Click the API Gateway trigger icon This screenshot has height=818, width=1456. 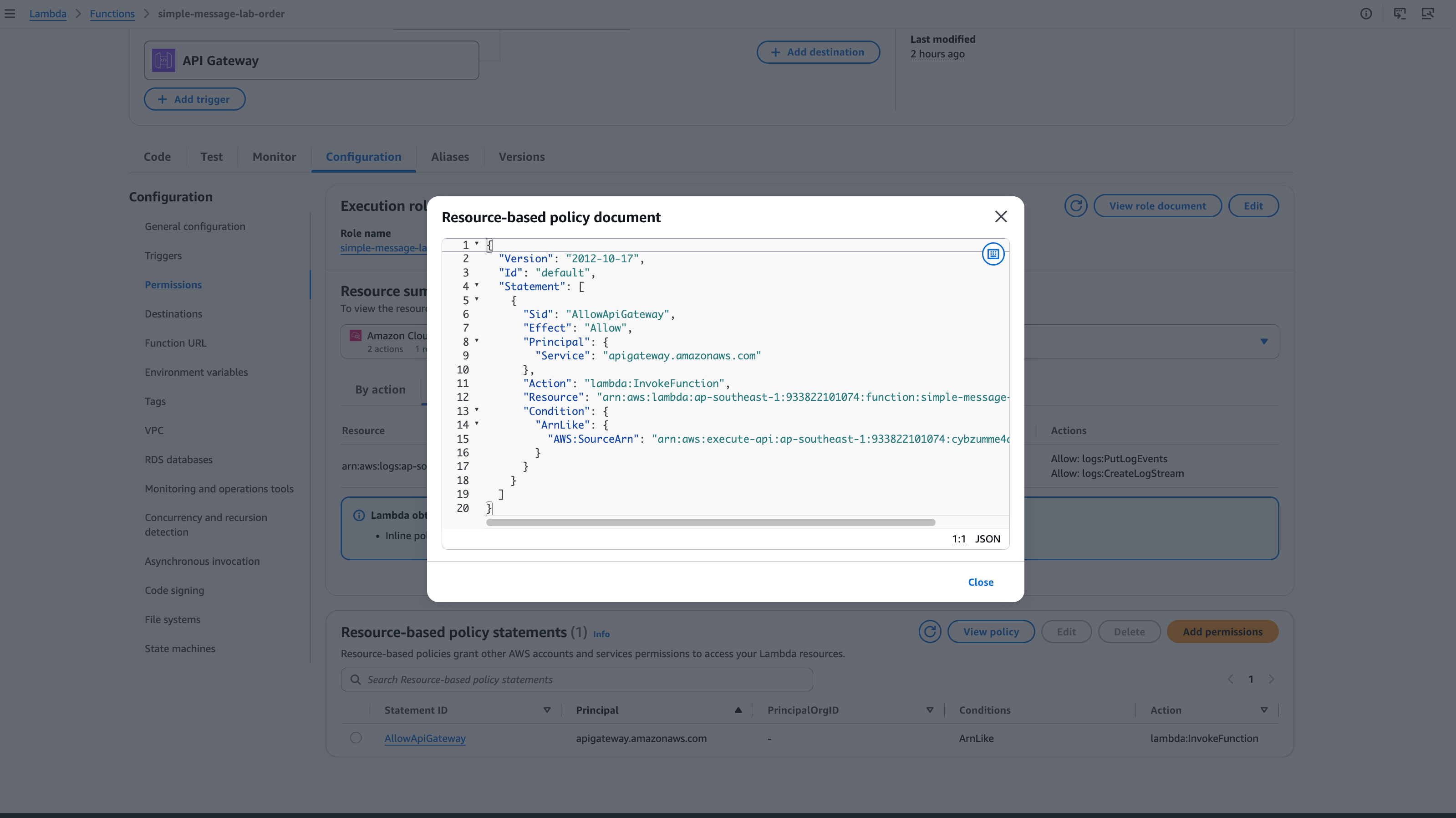[x=163, y=61]
